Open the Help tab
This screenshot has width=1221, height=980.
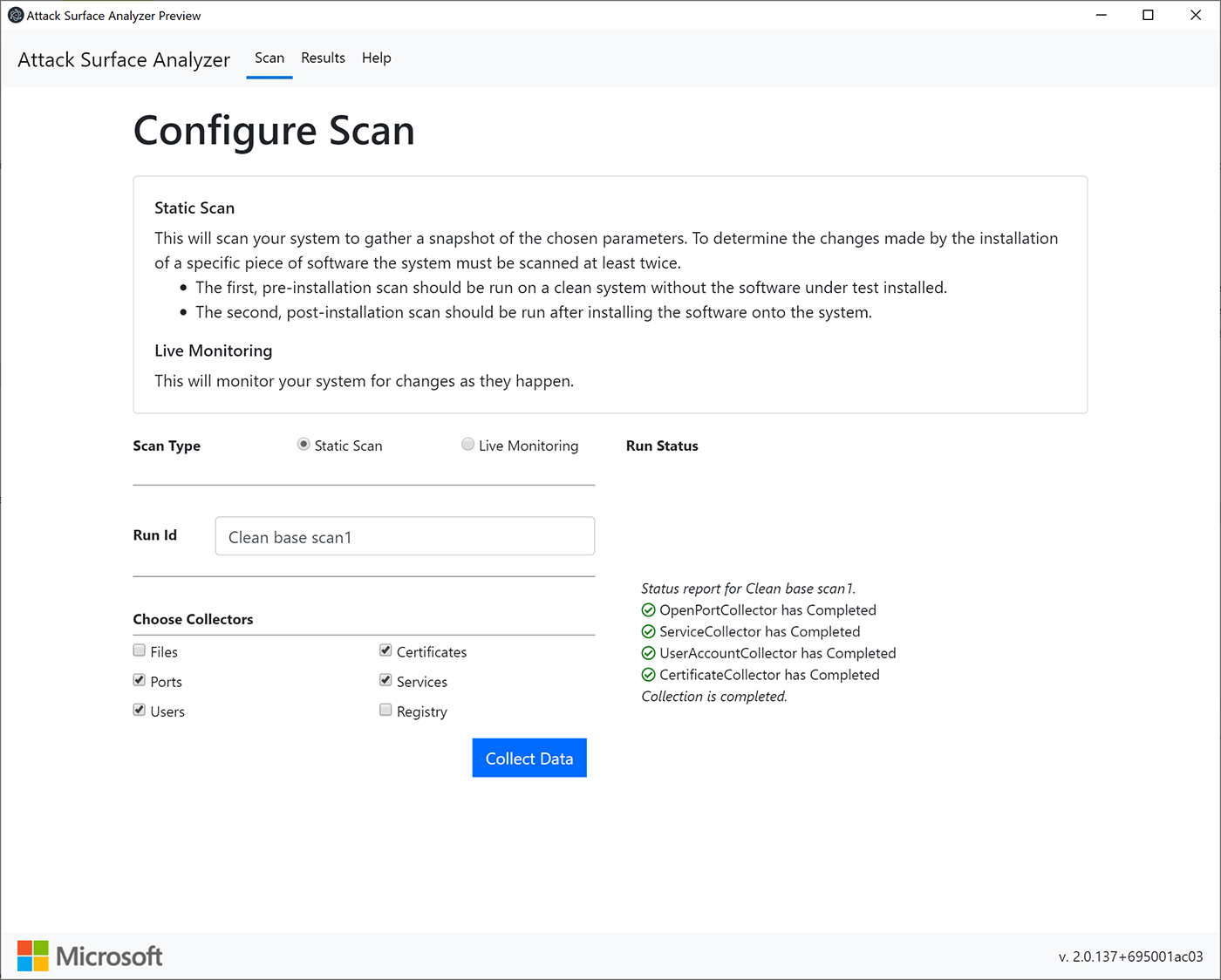click(376, 58)
